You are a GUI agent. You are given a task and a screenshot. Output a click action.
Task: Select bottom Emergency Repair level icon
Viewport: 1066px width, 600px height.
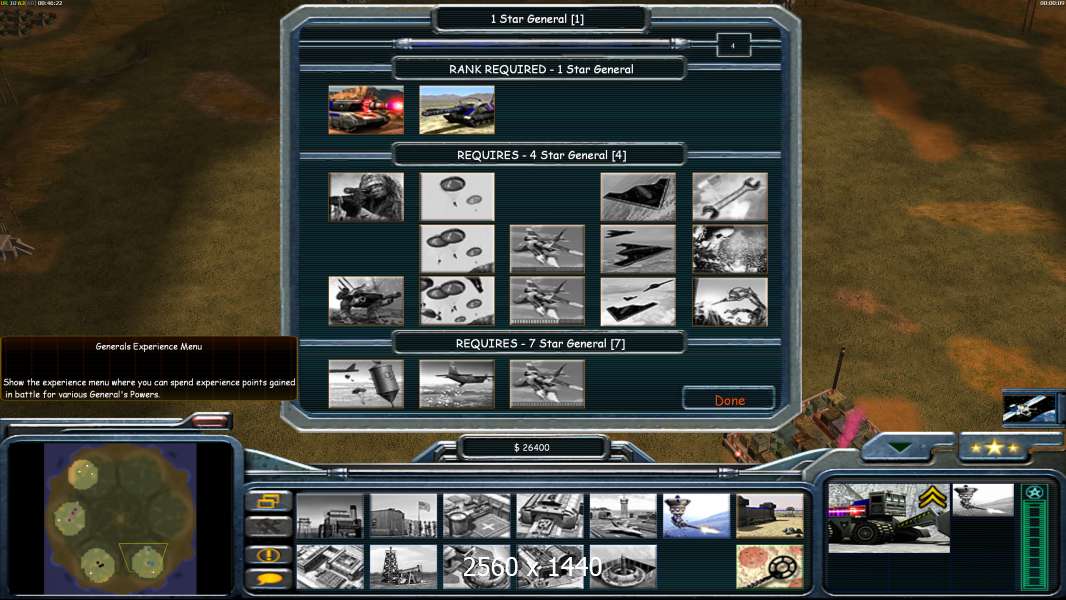click(x=729, y=301)
